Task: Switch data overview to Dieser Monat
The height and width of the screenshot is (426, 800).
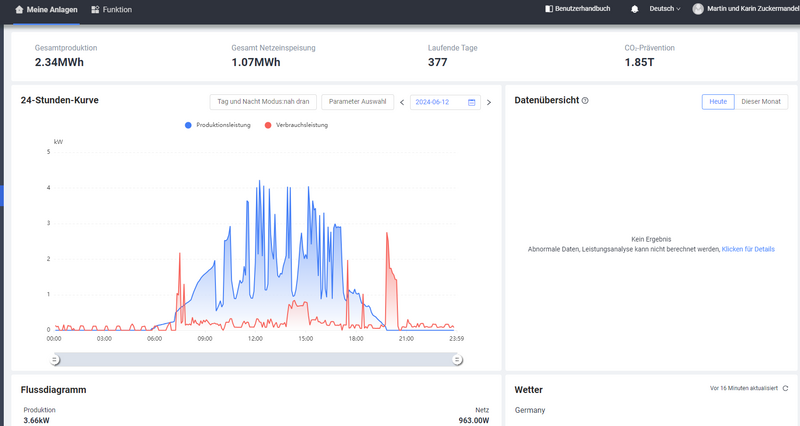Action: click(761, 102)
